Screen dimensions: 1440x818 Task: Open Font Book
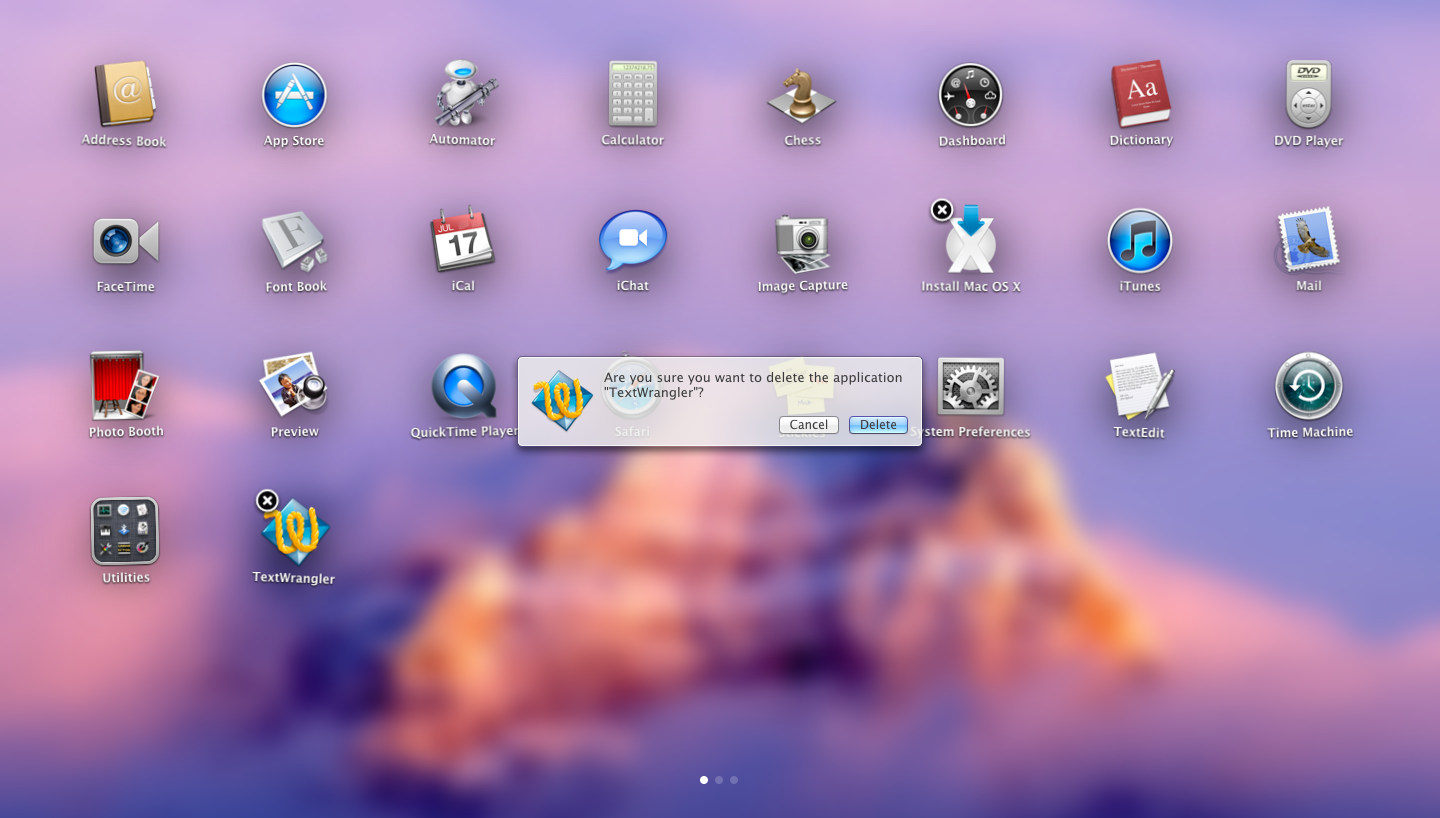(295, 241)
